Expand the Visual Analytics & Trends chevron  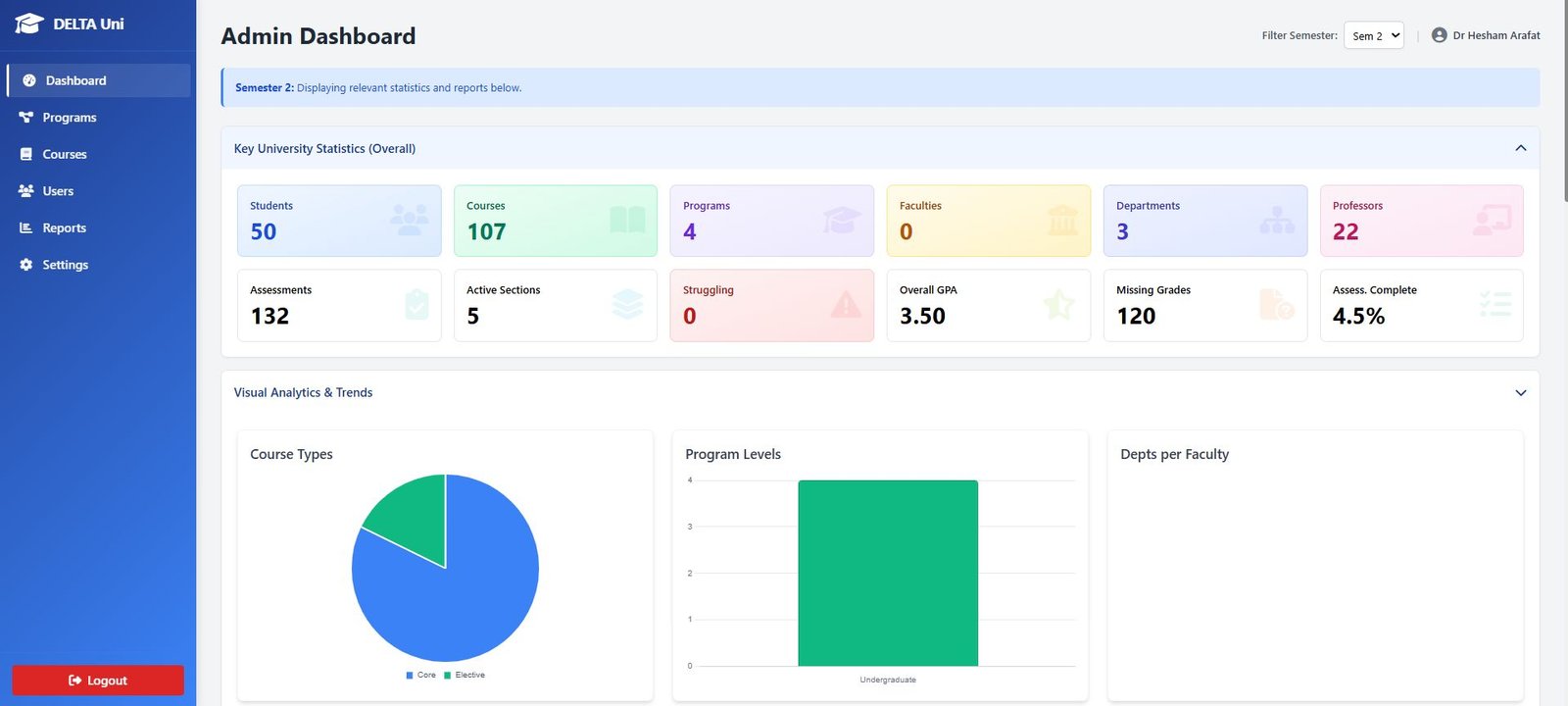1520,392
